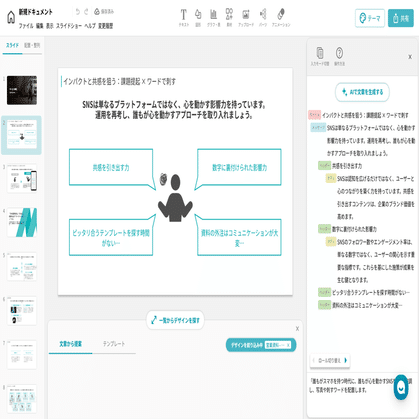Undo the last action
This screenshot has height=419, width=419.
pos(78,12)
